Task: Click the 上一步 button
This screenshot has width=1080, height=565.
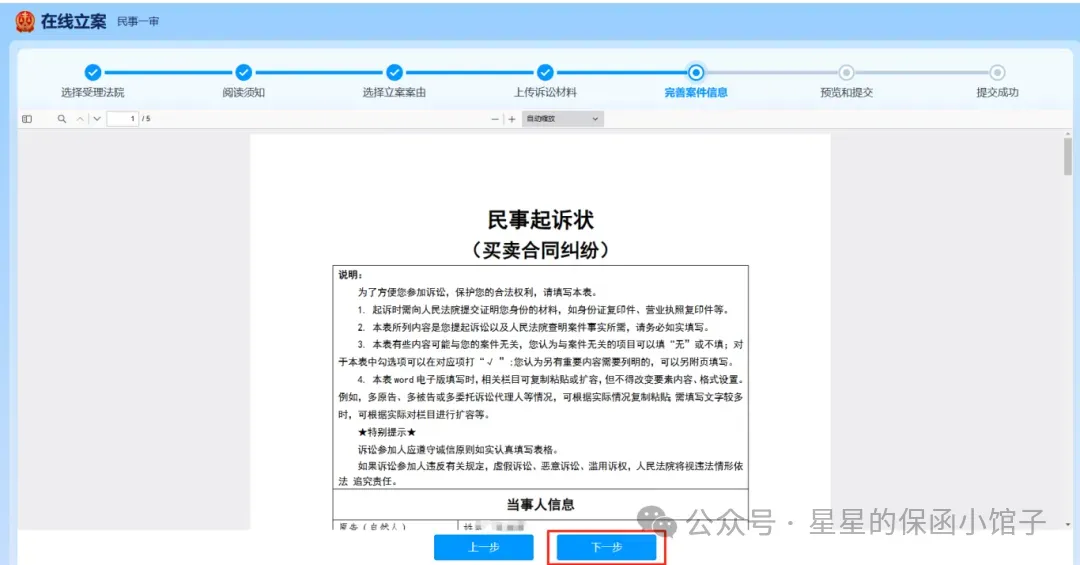Action: (x=484, y=547)
